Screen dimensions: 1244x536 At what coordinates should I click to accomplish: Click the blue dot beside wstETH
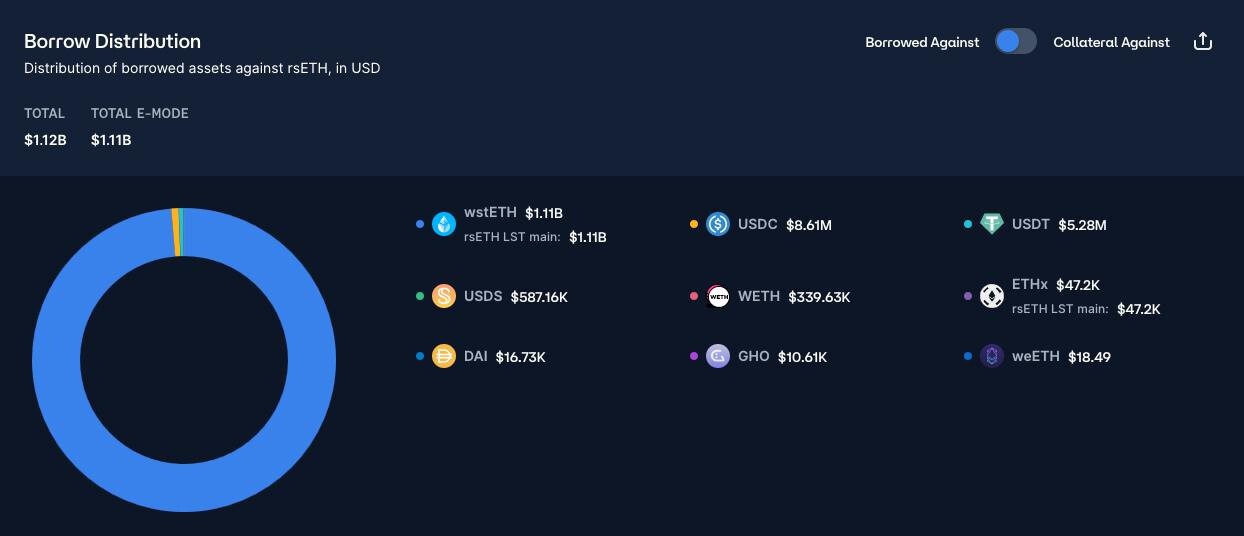point(420,224)
